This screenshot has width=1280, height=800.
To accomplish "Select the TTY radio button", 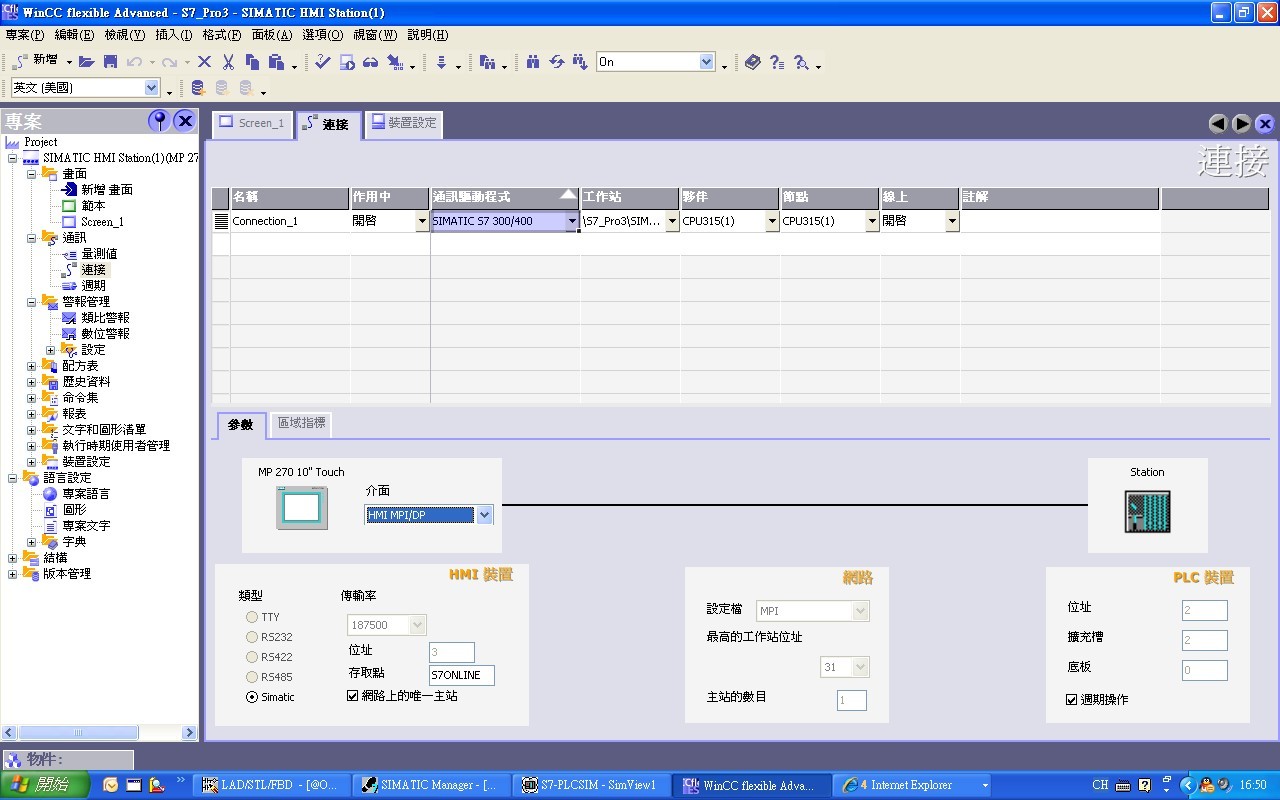I will 252,617.
